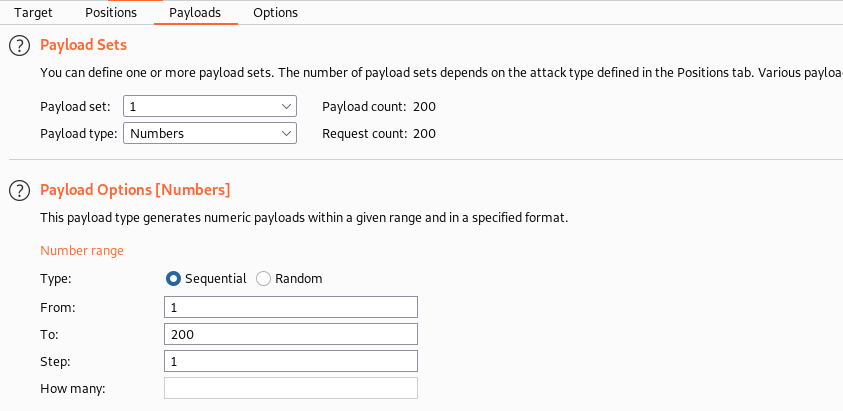Screen dimensions: 843x411
Task: Click the Number range section label
Action: pyautogui.click(x=82, y=251)
